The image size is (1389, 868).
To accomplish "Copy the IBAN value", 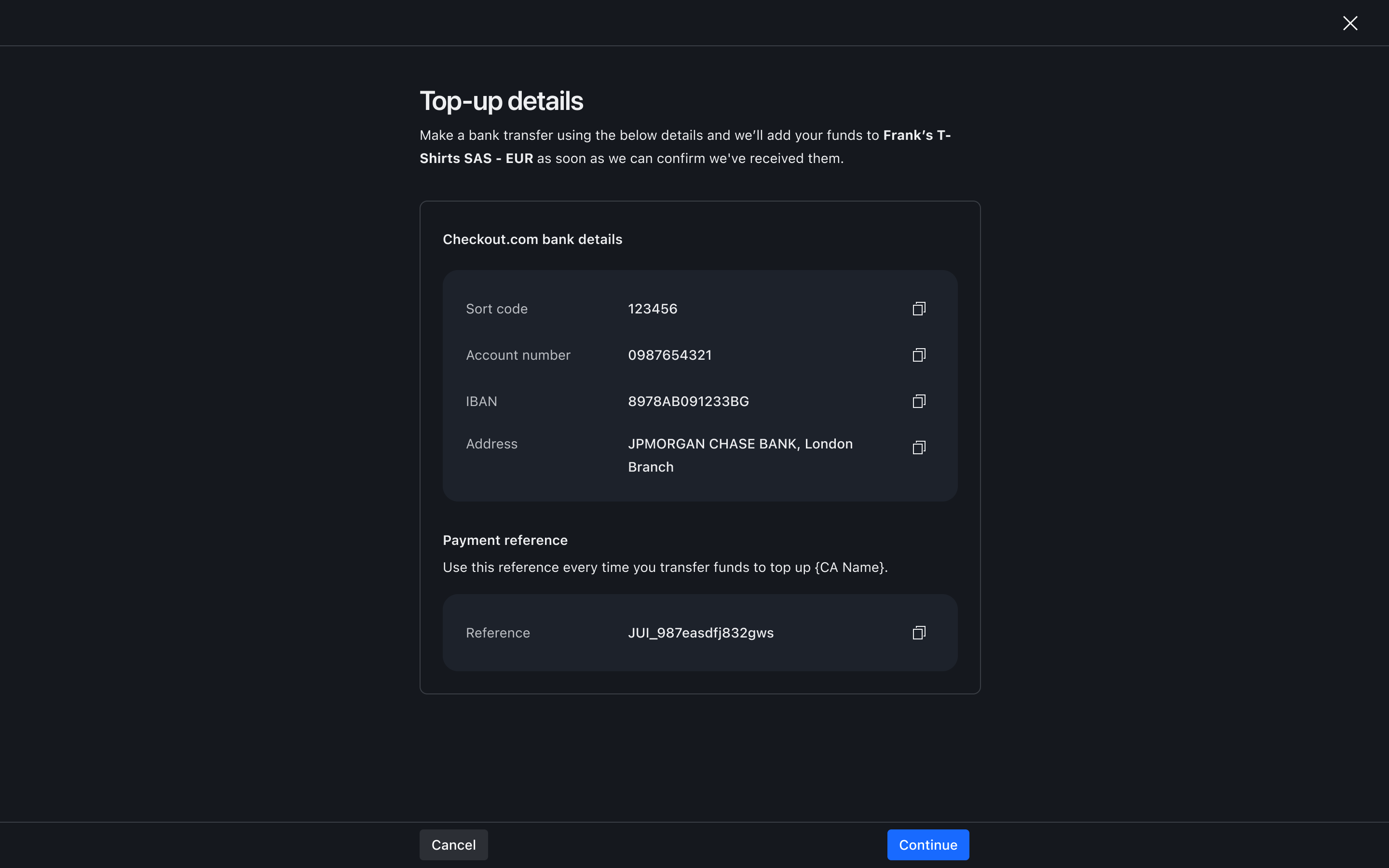I will coord(919,401).
